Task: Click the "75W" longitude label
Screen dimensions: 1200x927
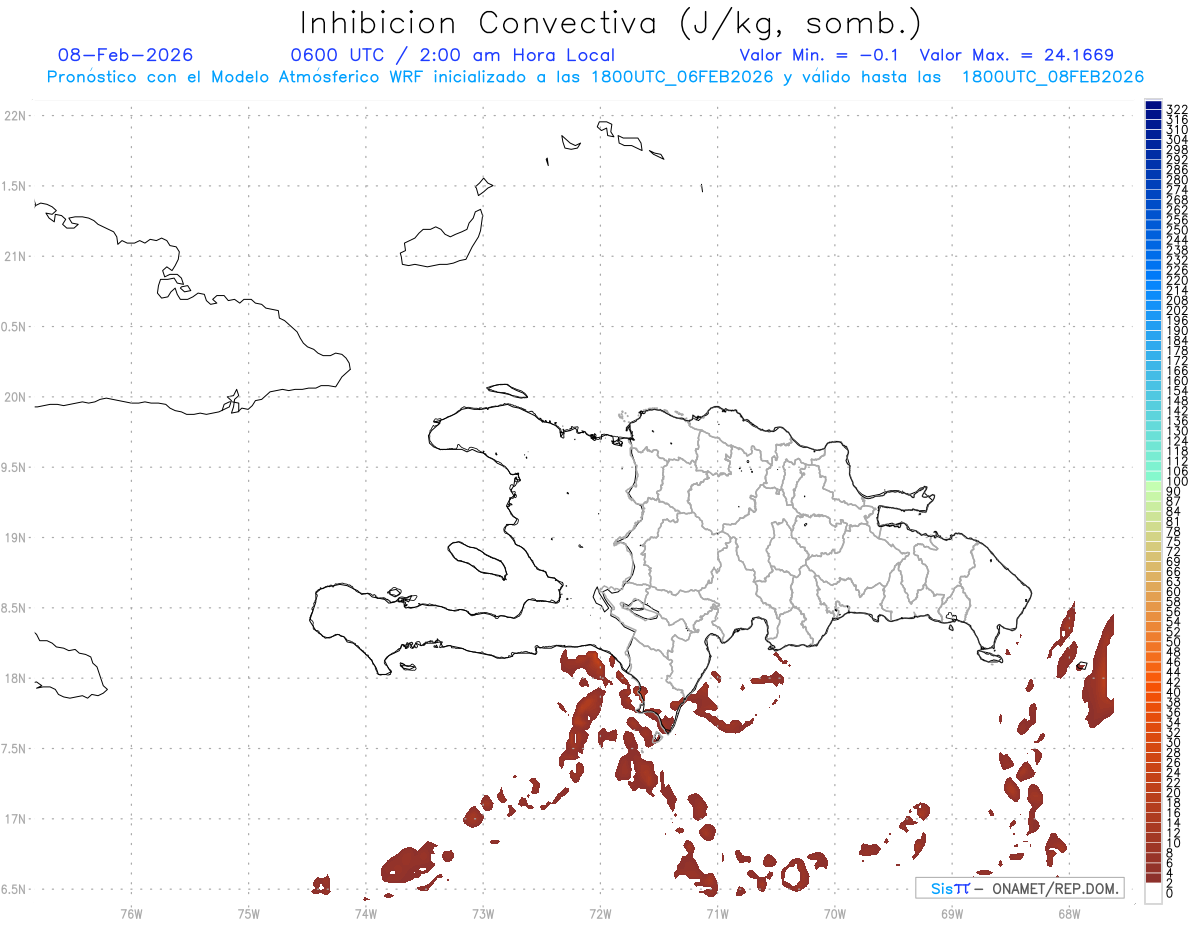Action: click(x=248, y=913)
